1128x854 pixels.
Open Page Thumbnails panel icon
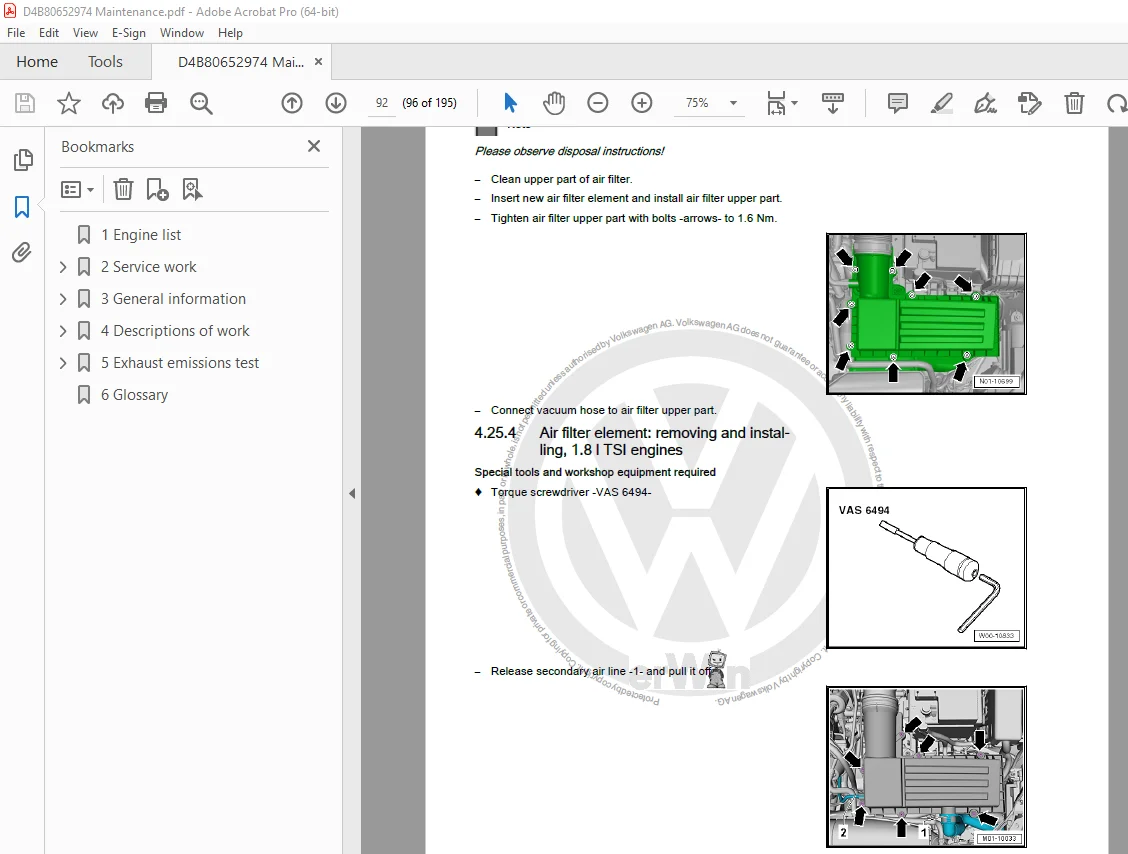click(x=22, y=160)
